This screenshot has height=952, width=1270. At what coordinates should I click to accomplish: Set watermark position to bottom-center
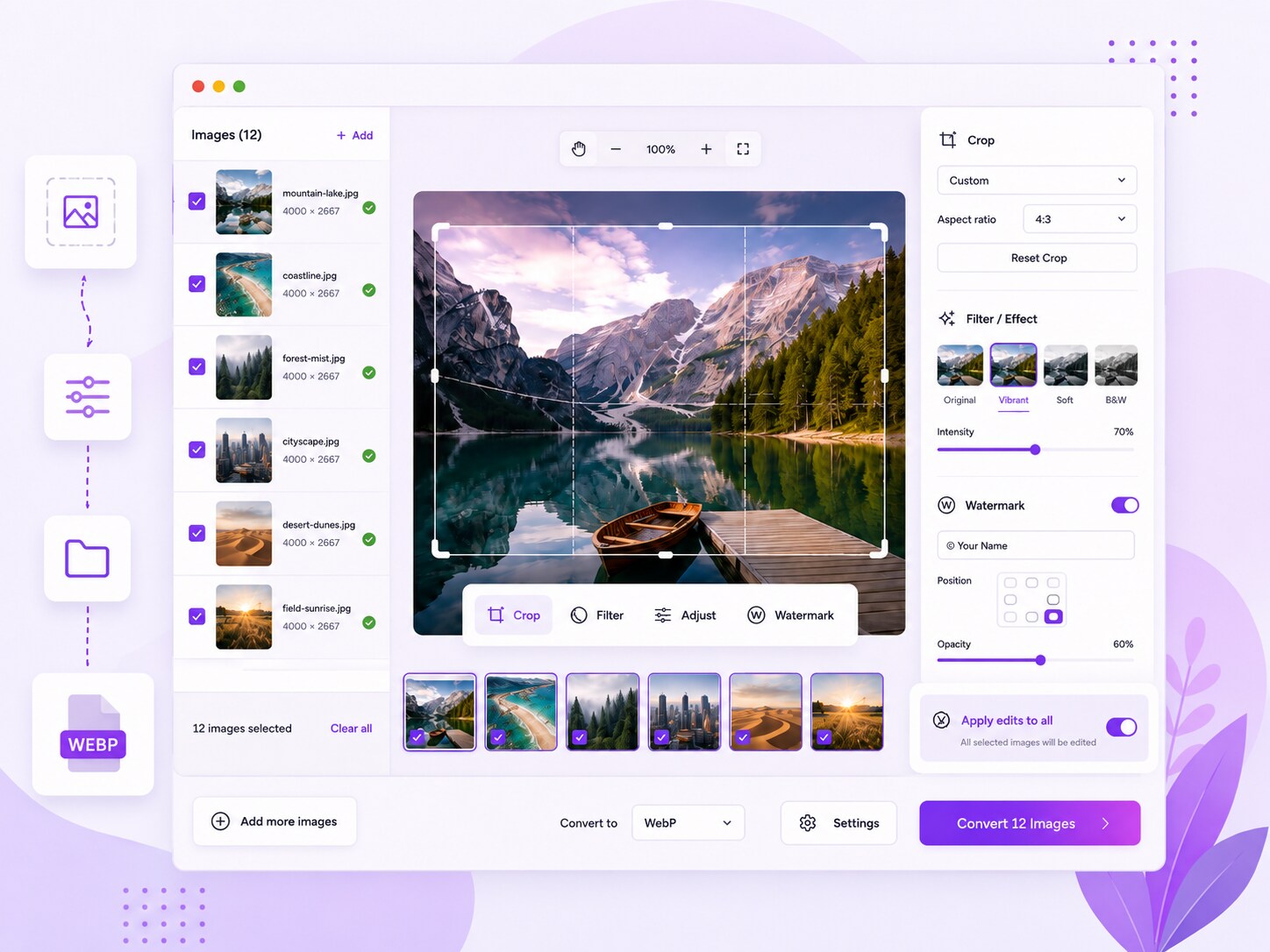point(1031,617)
